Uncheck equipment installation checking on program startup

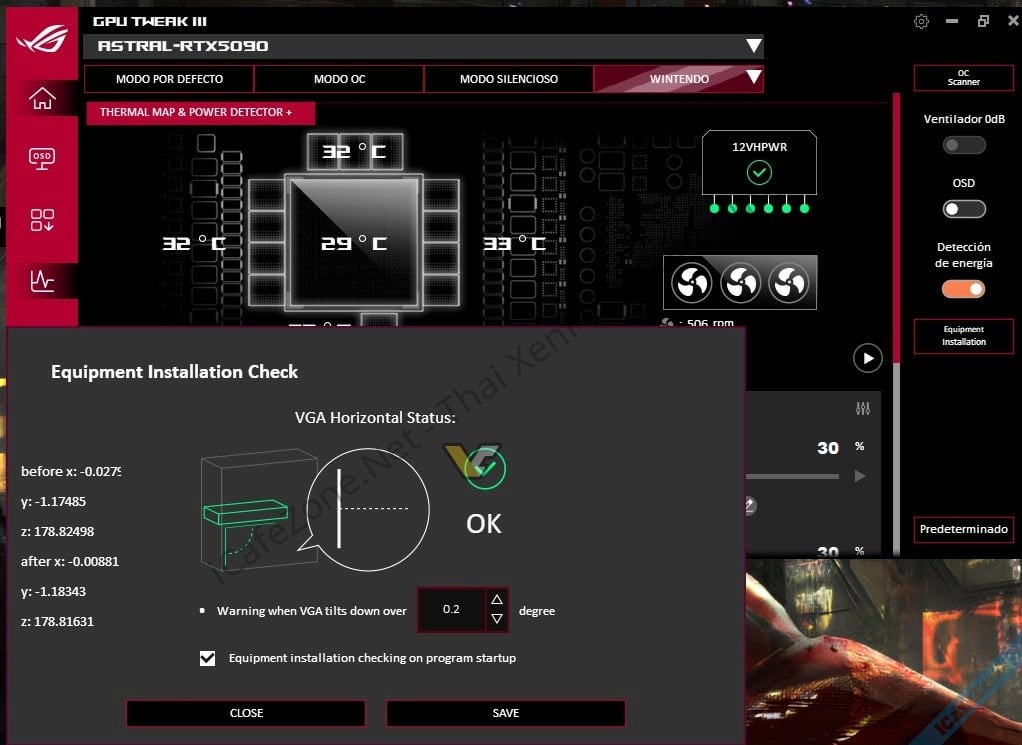point(207,658)
